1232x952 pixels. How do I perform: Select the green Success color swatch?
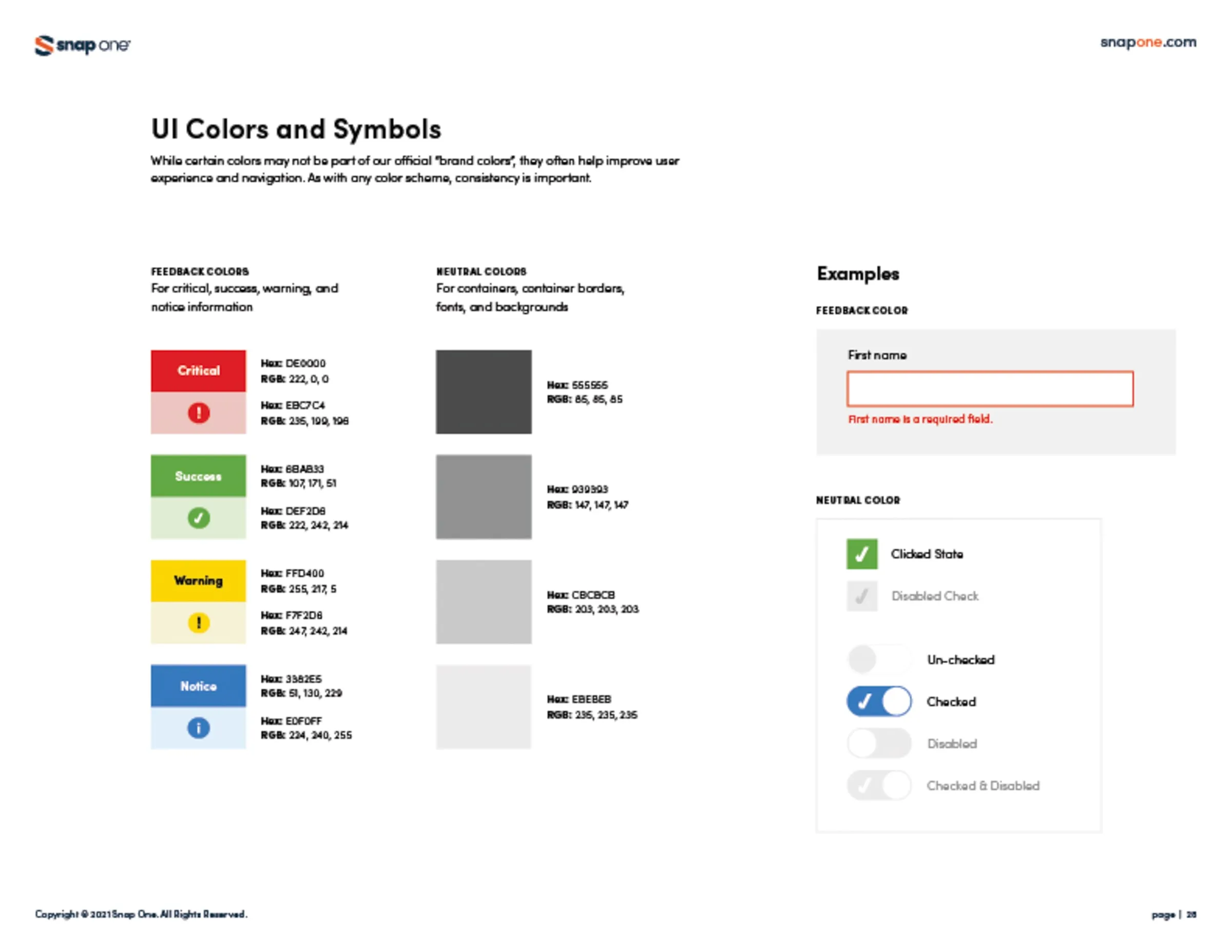pyautogui.click(x=199, y=476)
